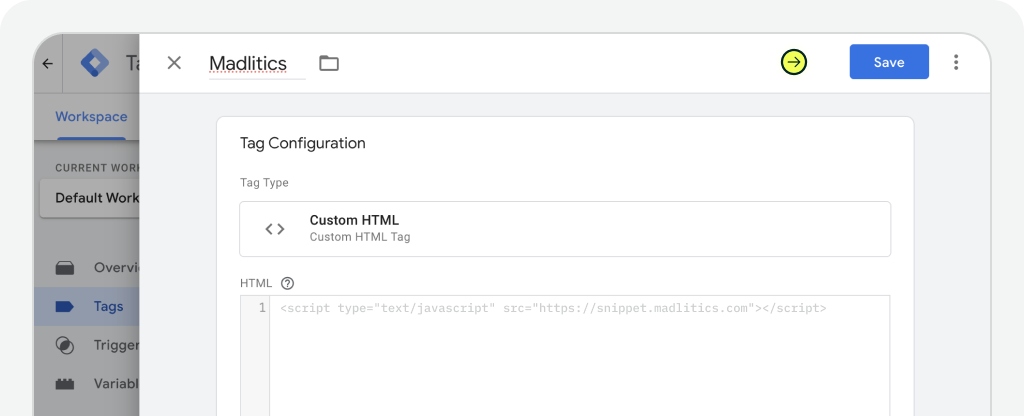The image size is (1024, 416).
Task: Open the folder icon beside tag name
Action: 329,63
